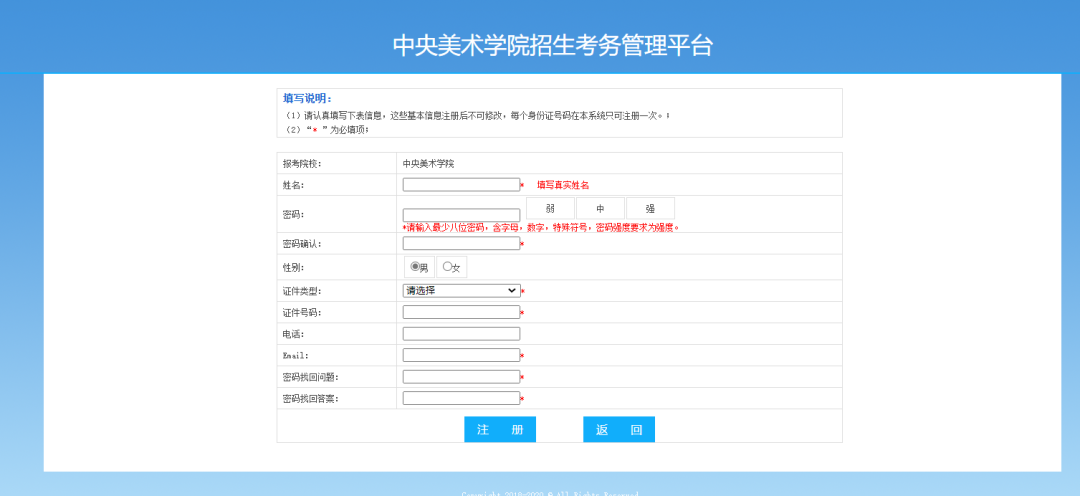Image resolution: width=1080 pixels, height=496 pixels.
Task: Open the 证件类型 请选择 dropdown
Action: (461, 291)
